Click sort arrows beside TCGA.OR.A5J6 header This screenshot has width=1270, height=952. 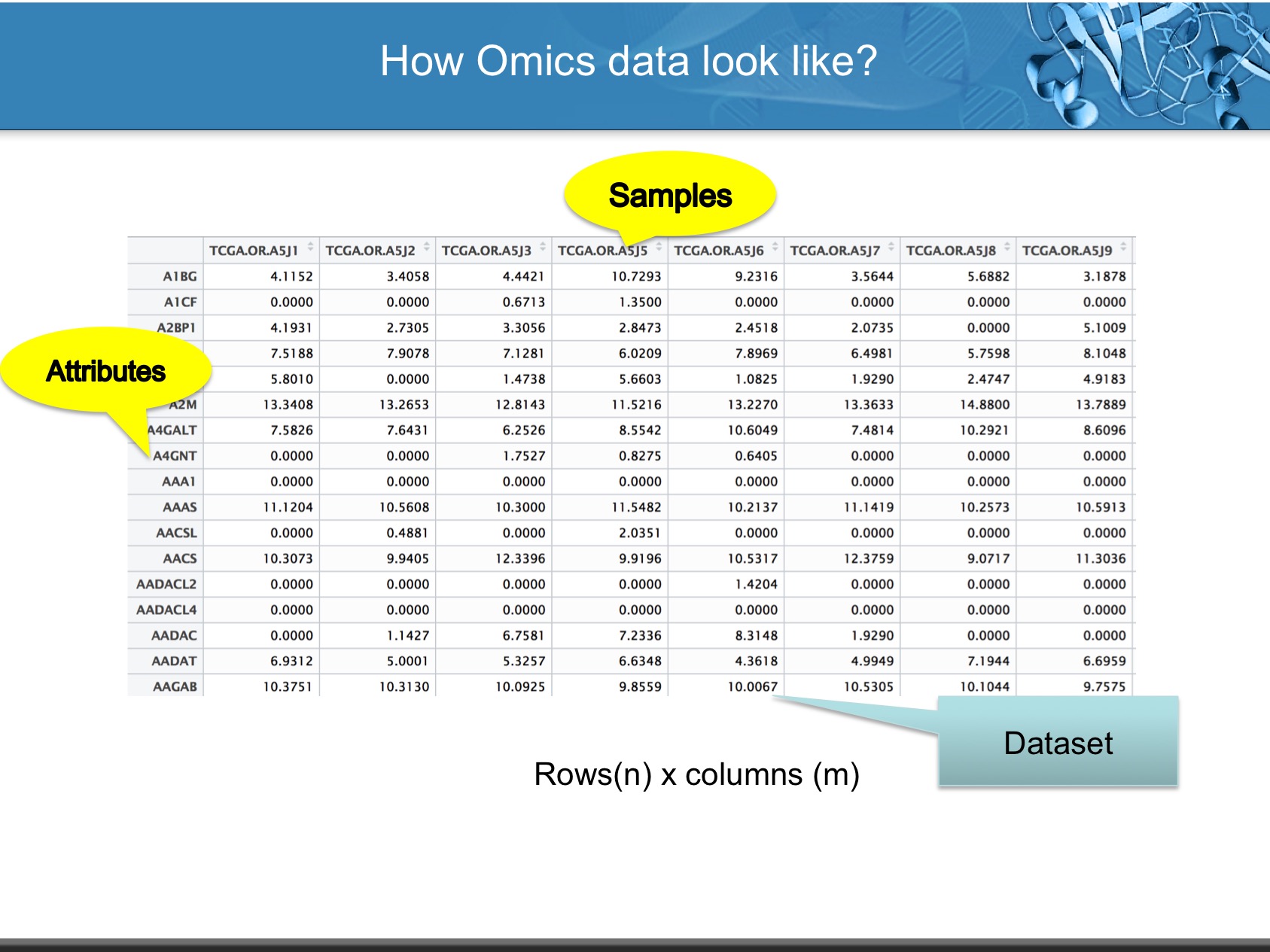tap(775, 248)
